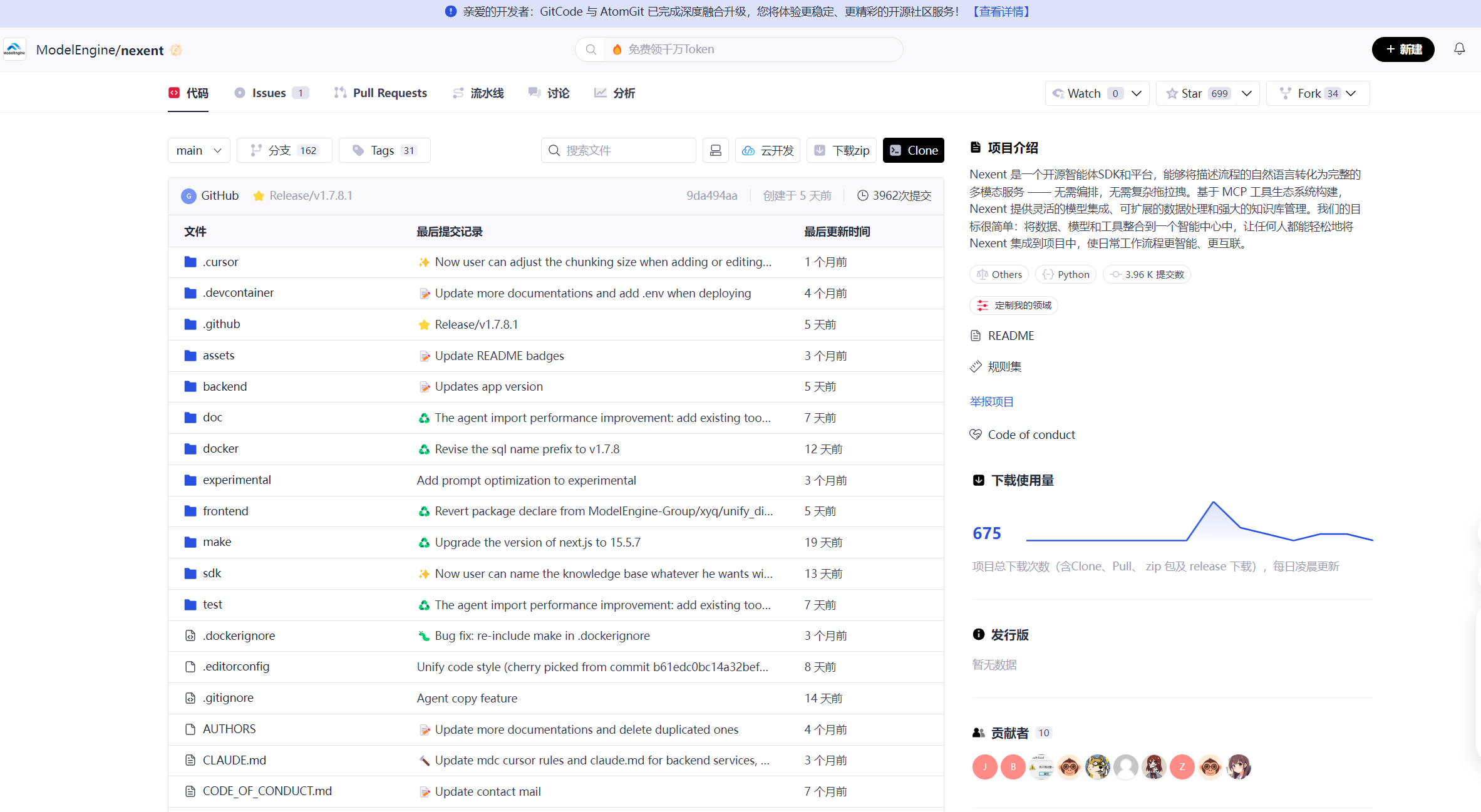Screen dimensions: 1481x812
Task: Click the ModelEngine logo icon
Action: coord(14,49)
